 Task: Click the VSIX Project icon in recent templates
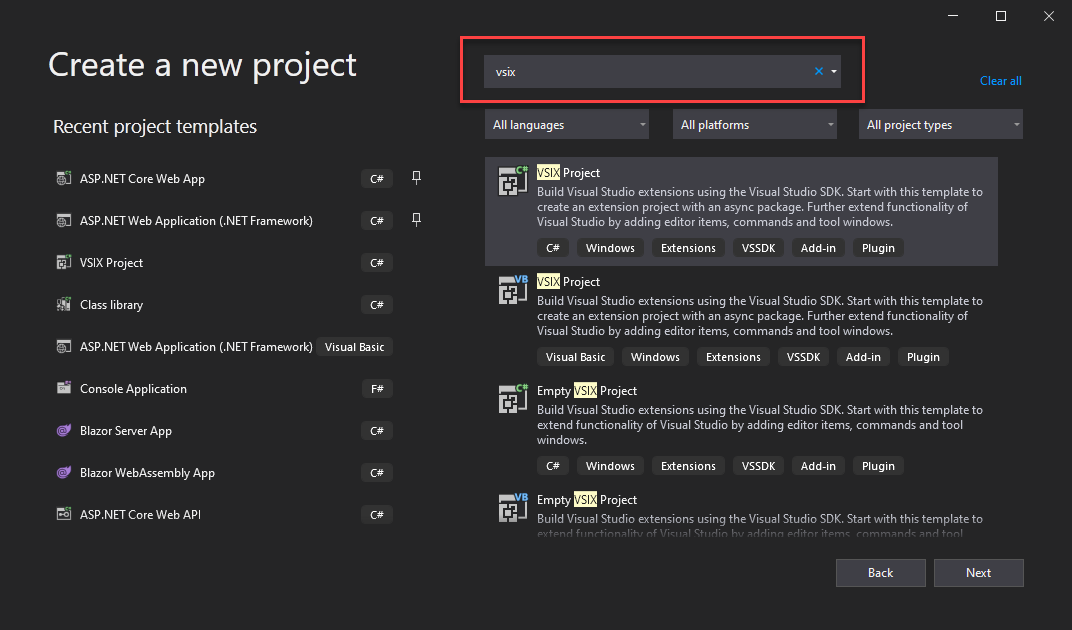coord(64,262)
